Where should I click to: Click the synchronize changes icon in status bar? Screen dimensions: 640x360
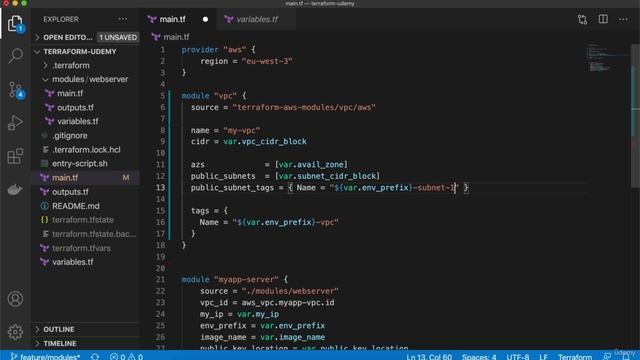[95, 356]
